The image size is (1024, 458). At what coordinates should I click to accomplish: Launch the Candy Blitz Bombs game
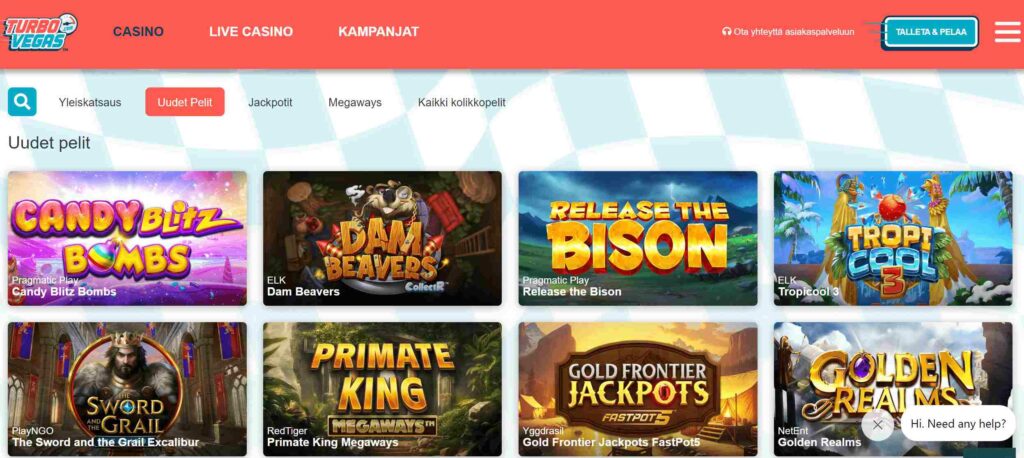[x=127, y=238]
